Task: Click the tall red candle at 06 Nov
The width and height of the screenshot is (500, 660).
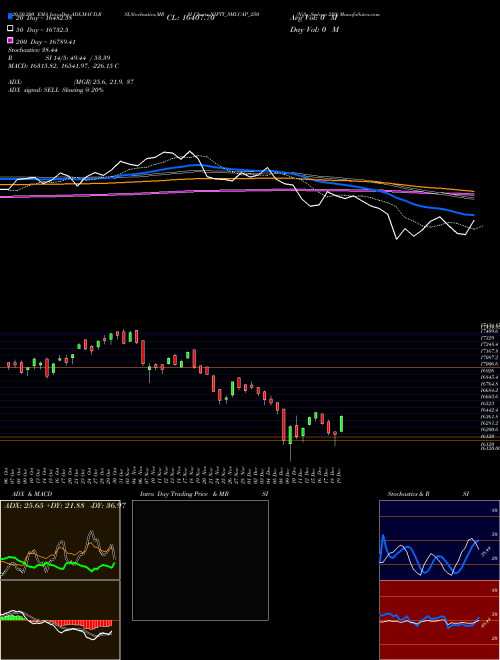Action: (143, 353)
